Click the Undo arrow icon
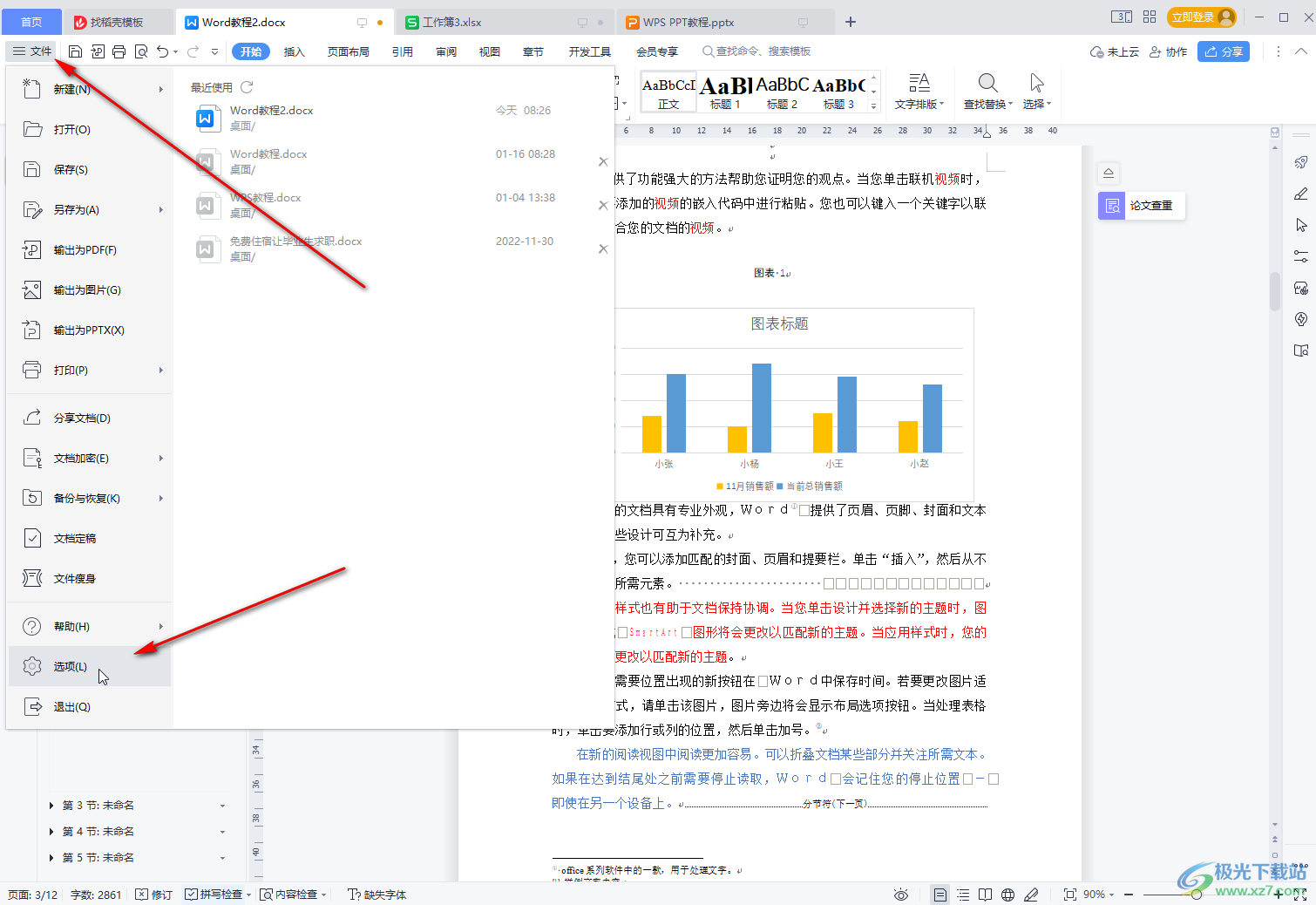Image resolution: width=1316 pixels, height=905 pixels. click(x=163, y=51)
